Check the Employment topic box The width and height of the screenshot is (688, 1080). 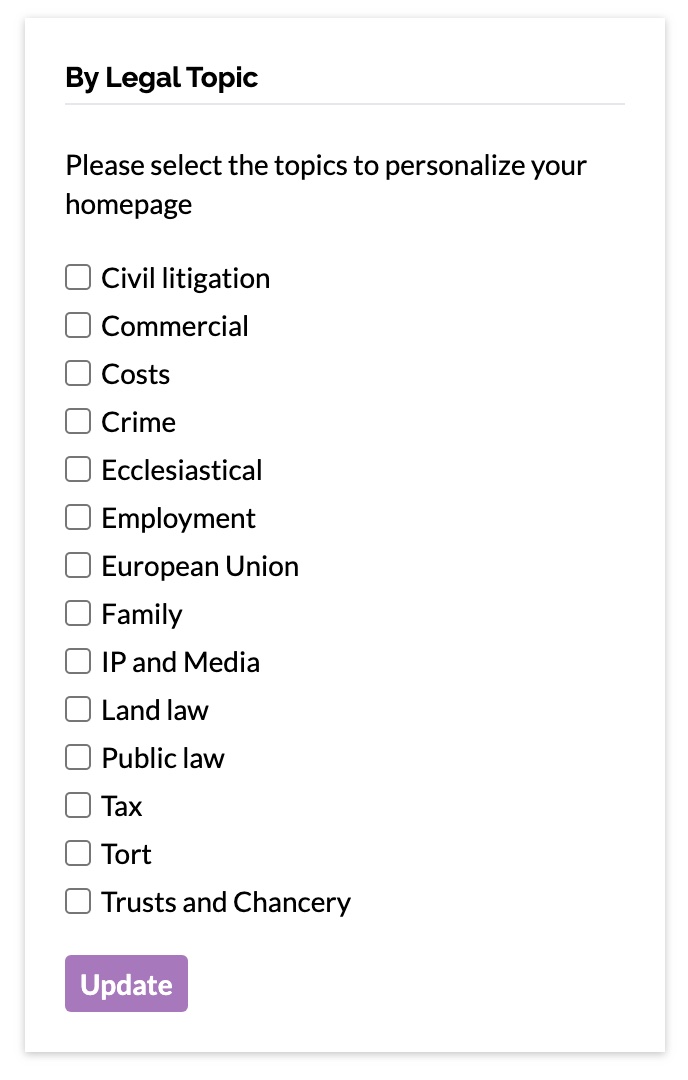coord(78,517)
